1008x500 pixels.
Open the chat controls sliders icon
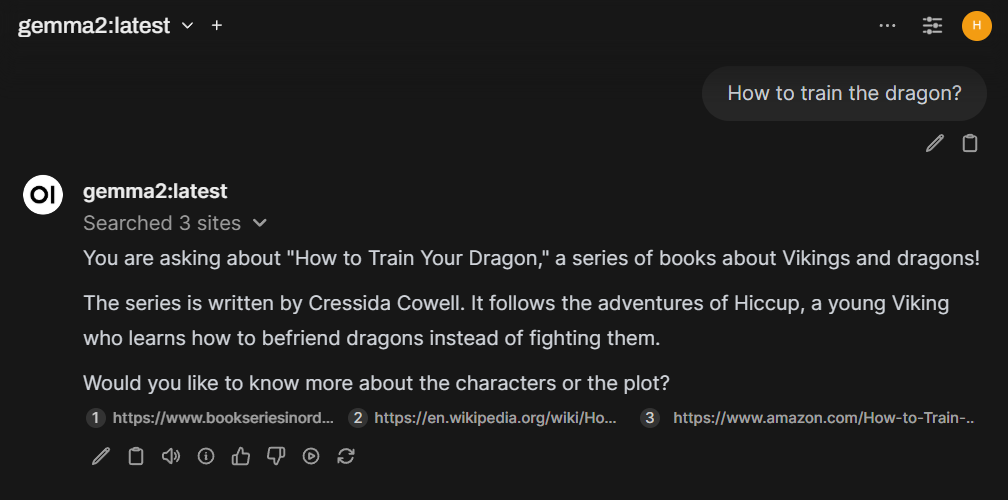(932, 25)
